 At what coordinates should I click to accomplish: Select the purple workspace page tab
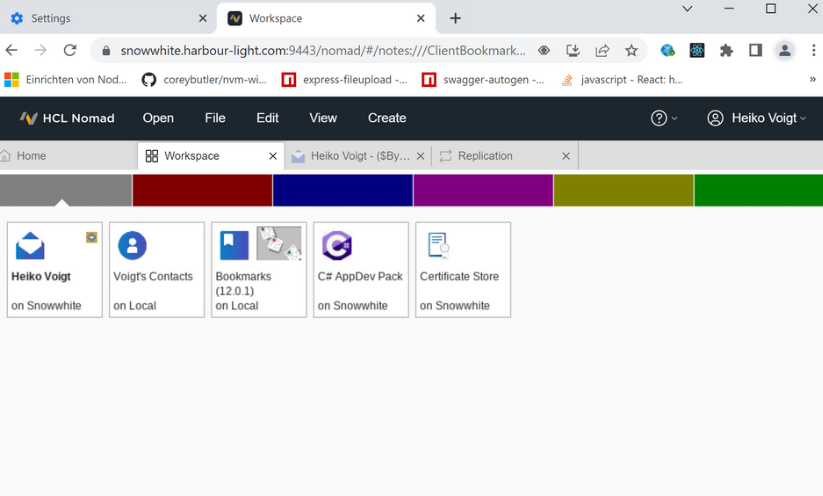click(483, 190)
